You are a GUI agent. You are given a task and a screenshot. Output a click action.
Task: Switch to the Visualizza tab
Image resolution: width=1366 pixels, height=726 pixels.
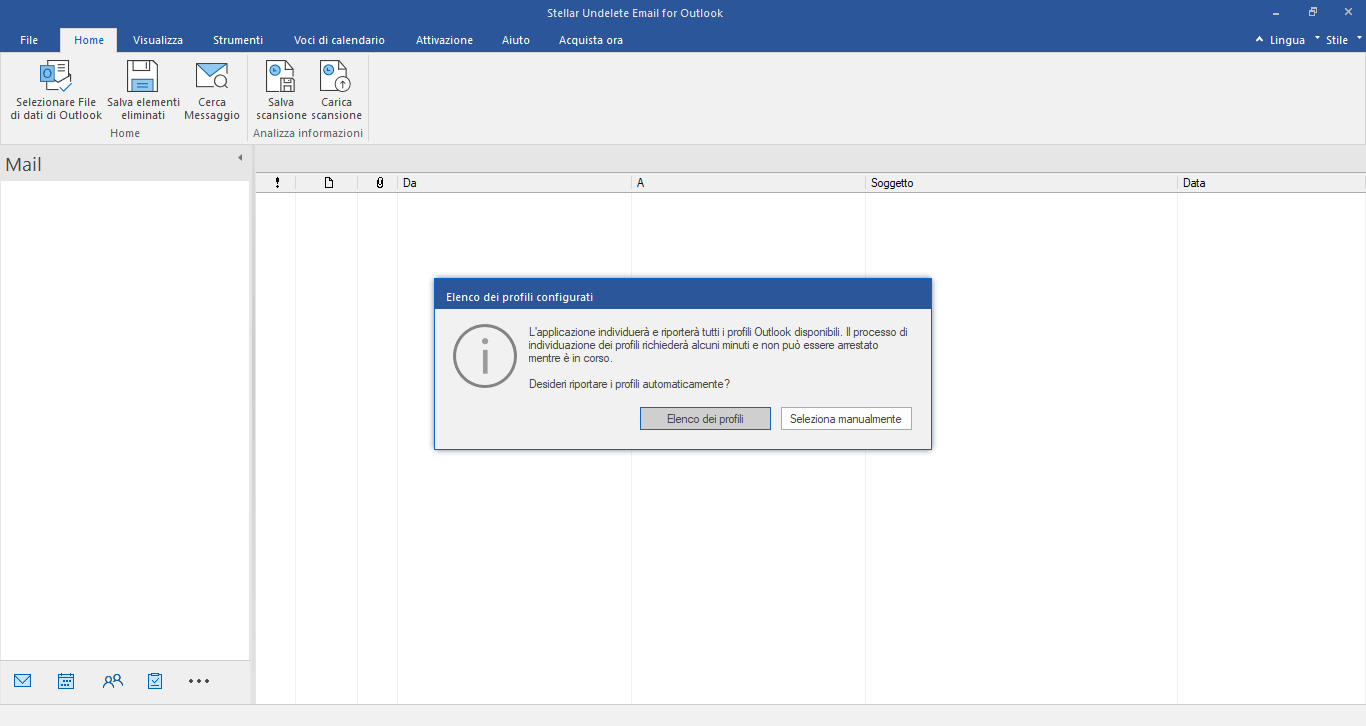click(158, 40)
